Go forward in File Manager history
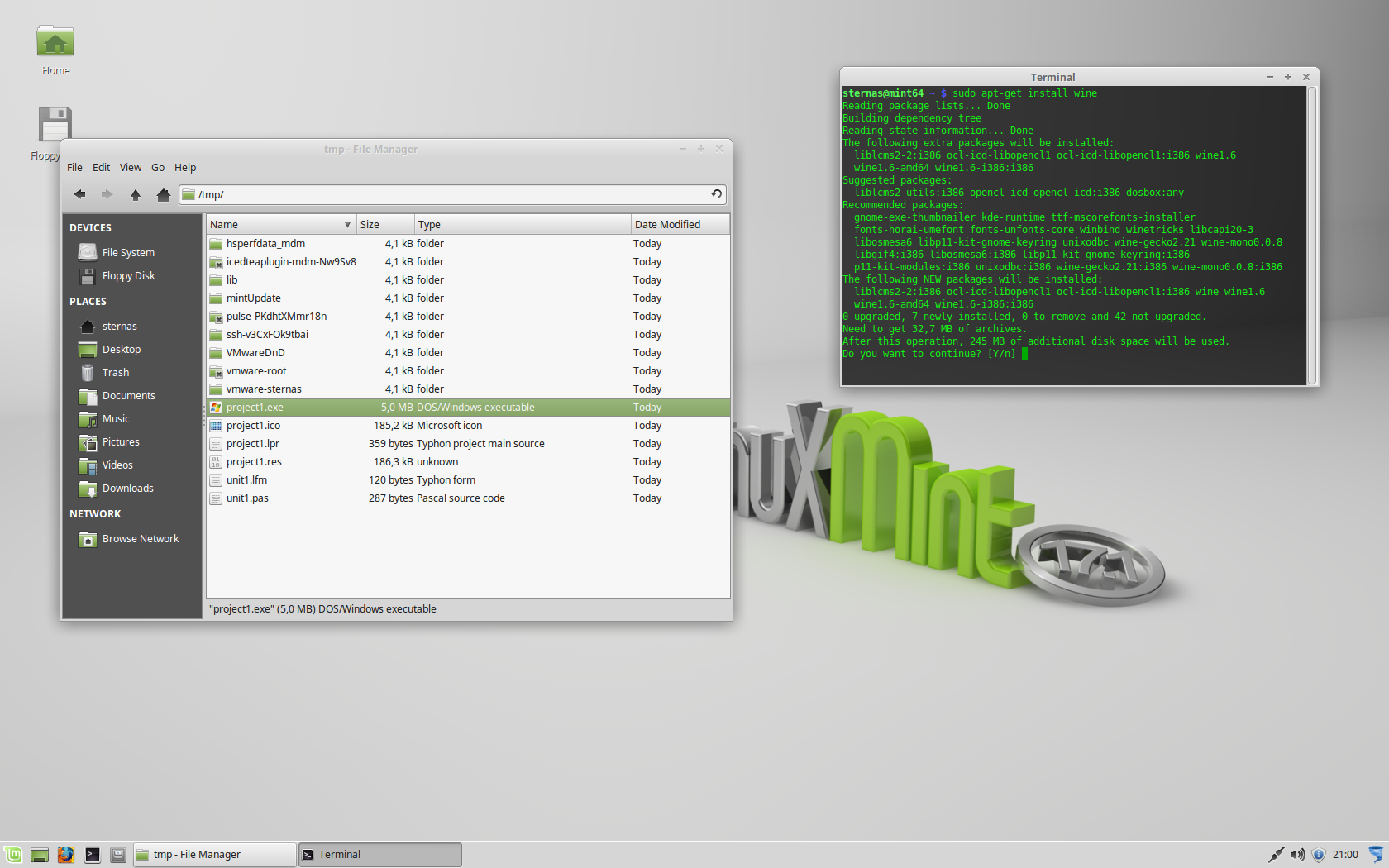Viewport: 1389px width, 868px height. [107, 194]
